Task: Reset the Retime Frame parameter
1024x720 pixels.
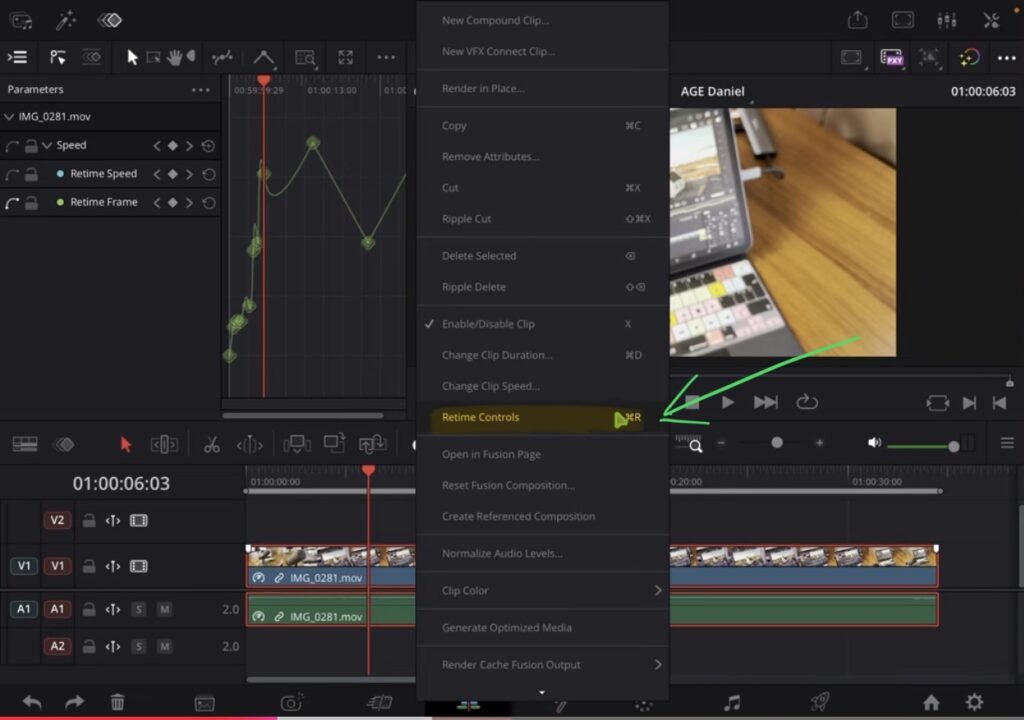Action: click(208, 203)
